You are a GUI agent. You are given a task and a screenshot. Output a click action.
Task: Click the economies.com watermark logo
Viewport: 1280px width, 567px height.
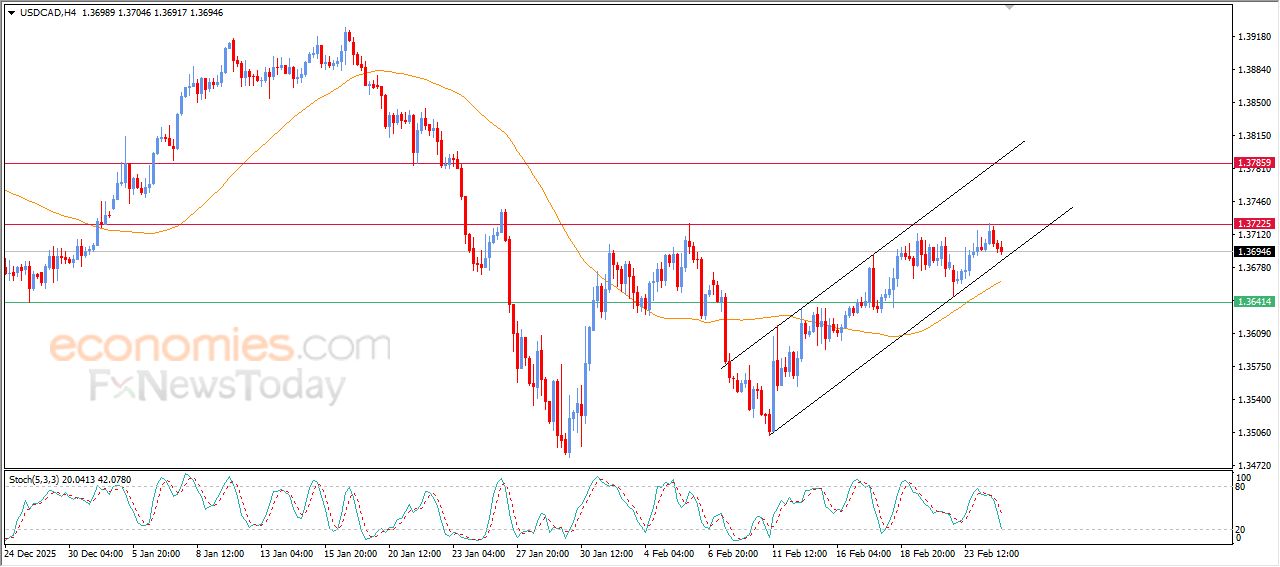point(220,346)
